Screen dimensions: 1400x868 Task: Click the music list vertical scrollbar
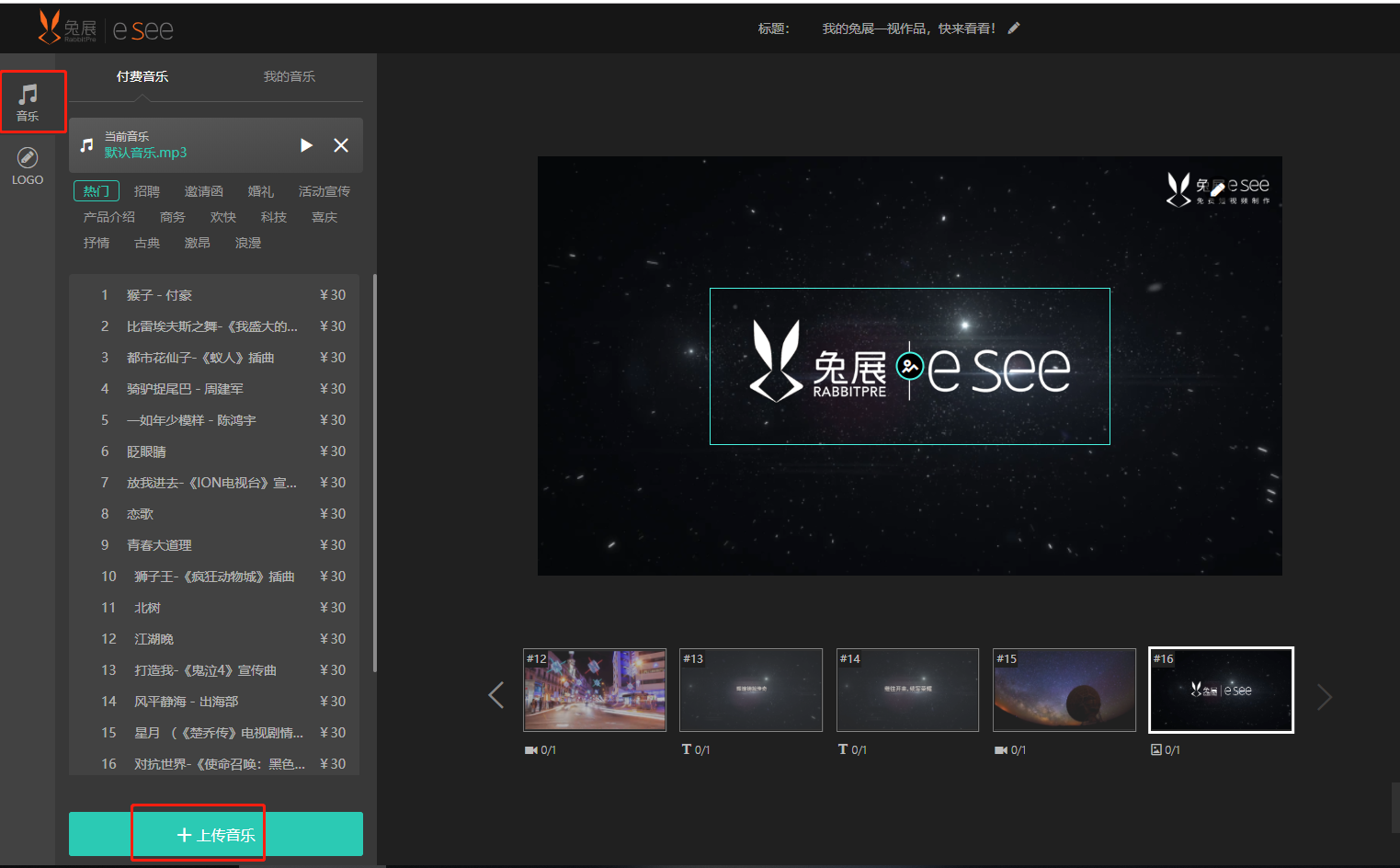(x=375, y=473)
